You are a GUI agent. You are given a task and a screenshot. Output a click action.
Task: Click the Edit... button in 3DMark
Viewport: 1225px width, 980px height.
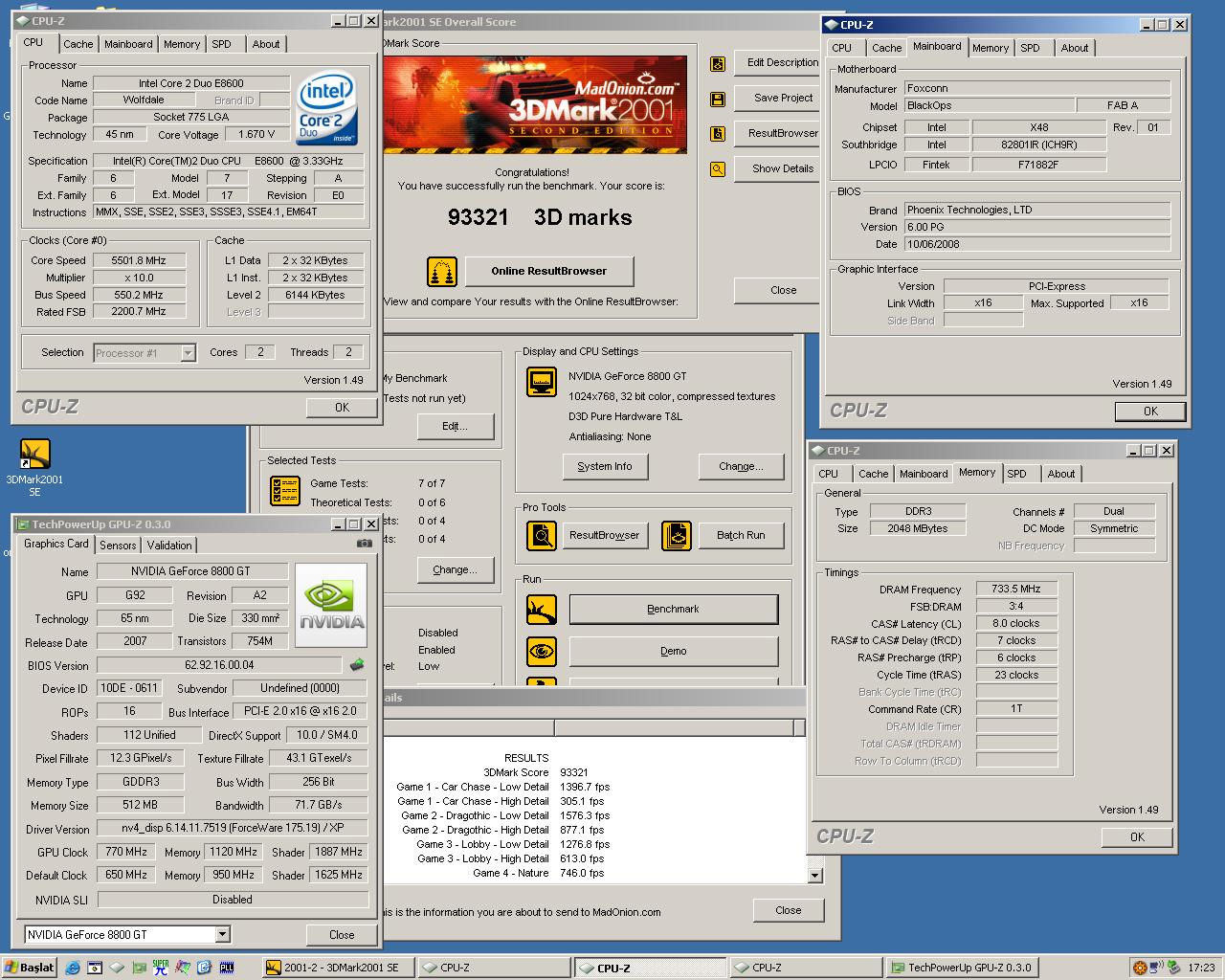(x=455, y=426)
